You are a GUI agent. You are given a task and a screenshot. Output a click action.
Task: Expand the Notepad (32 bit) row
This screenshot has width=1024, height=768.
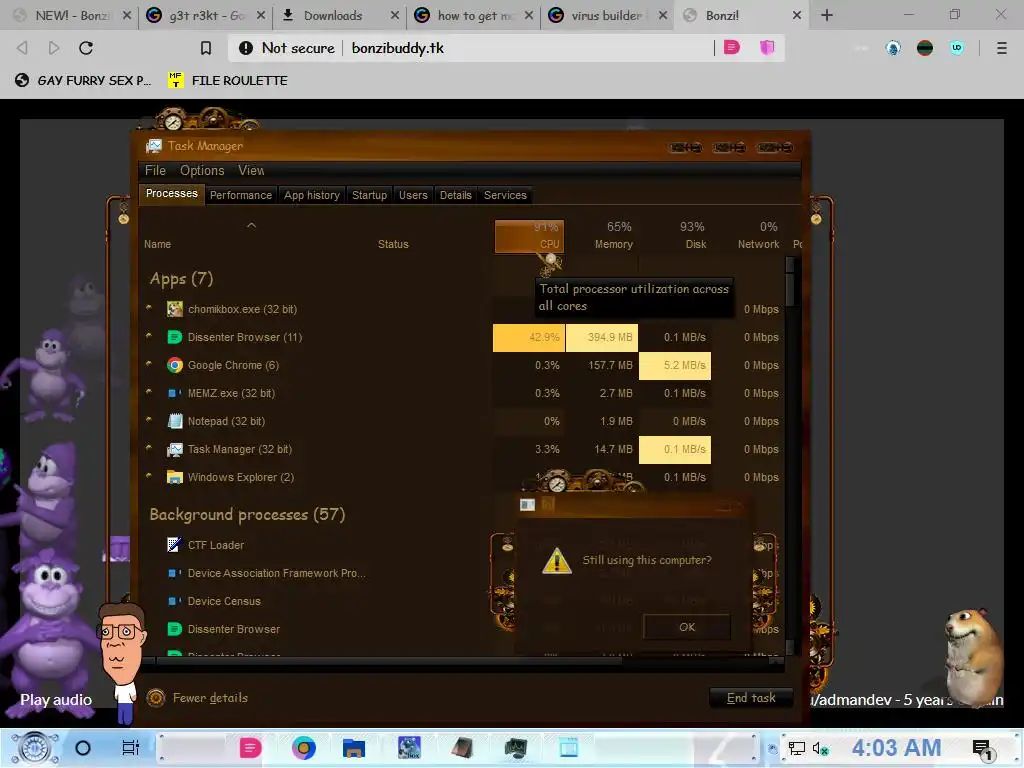point(149,420)
